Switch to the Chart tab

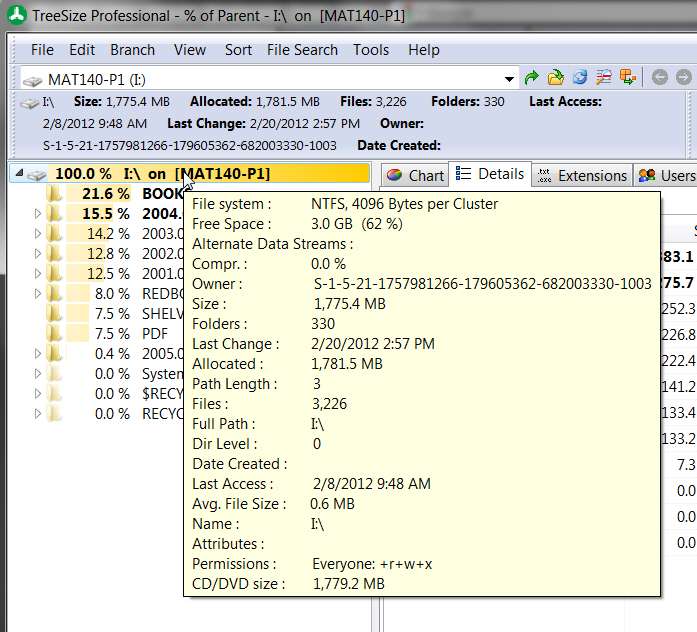(415, 176)
